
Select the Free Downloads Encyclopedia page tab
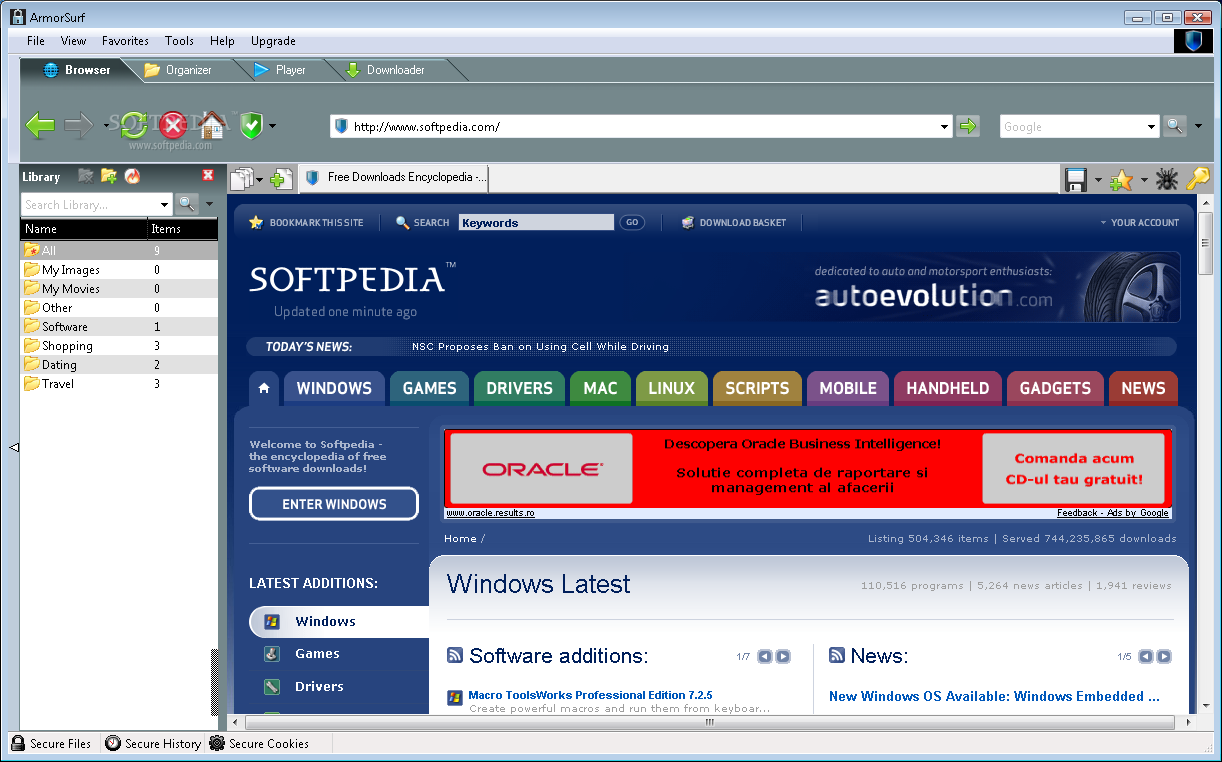tap(393, 178)
